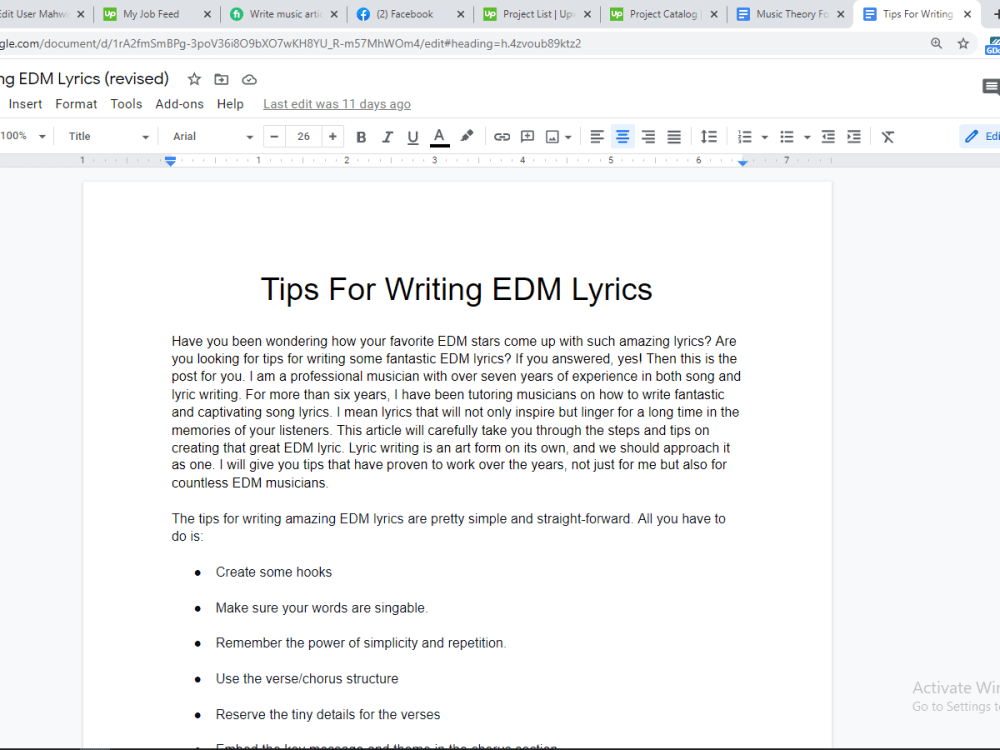The height and width of the screenshot is (750, 1000).
Task: Open the Title paragraph style dropdown
Action: 108,136
